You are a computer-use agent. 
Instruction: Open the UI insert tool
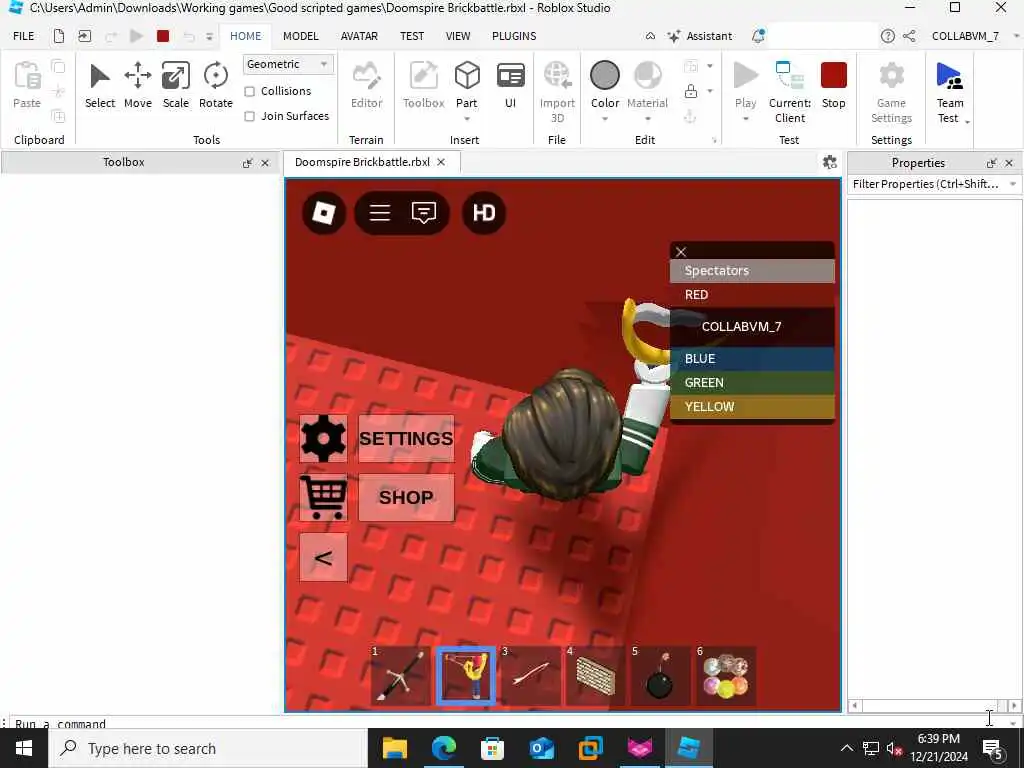510,85
